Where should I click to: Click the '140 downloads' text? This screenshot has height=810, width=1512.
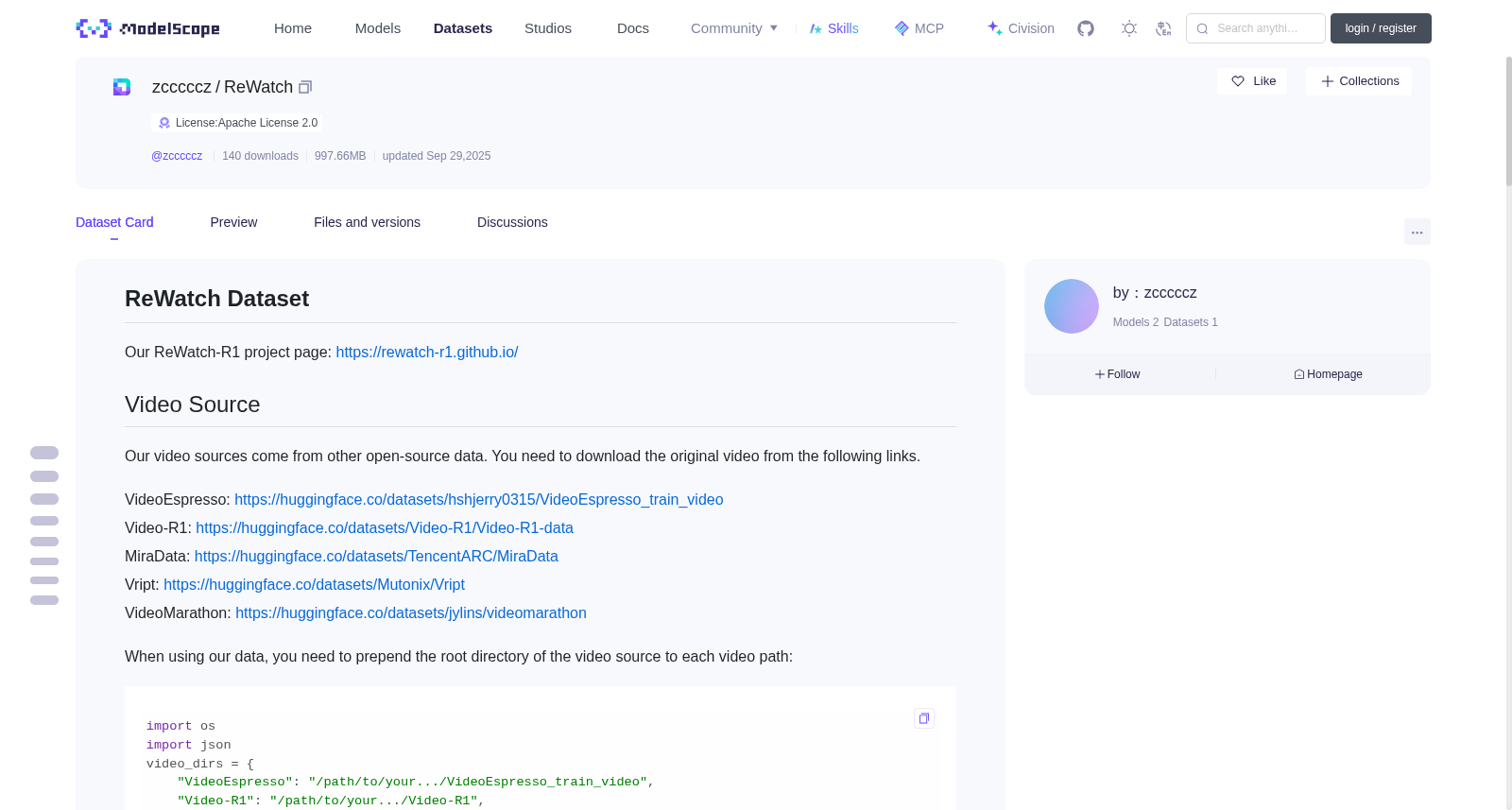point(260,156)
